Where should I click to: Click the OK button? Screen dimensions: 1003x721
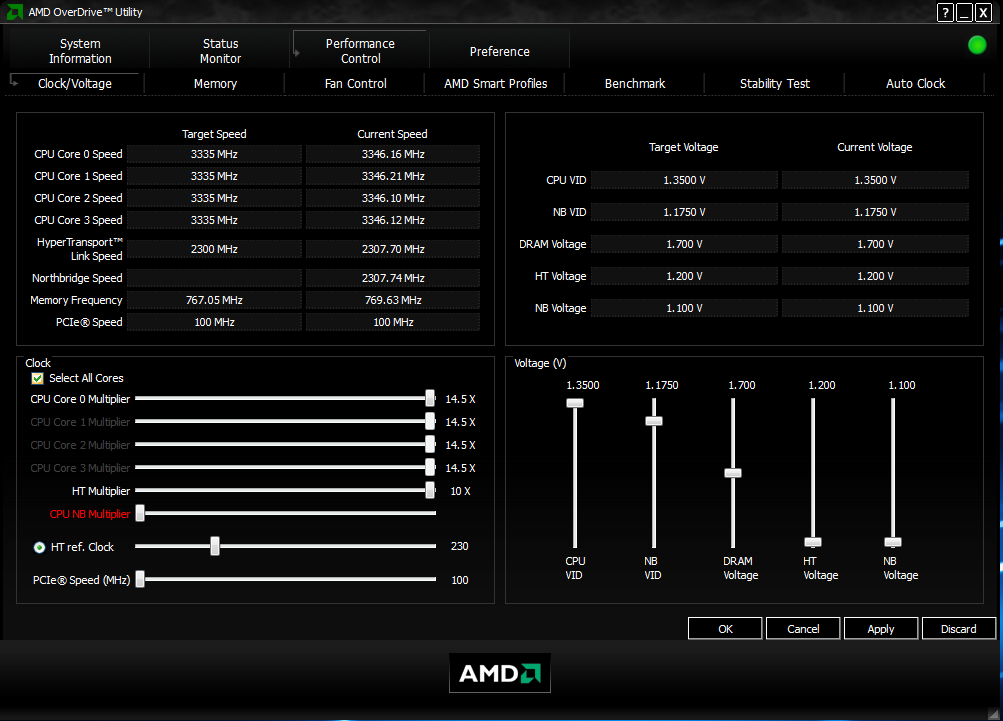click(x=725, y=628)
